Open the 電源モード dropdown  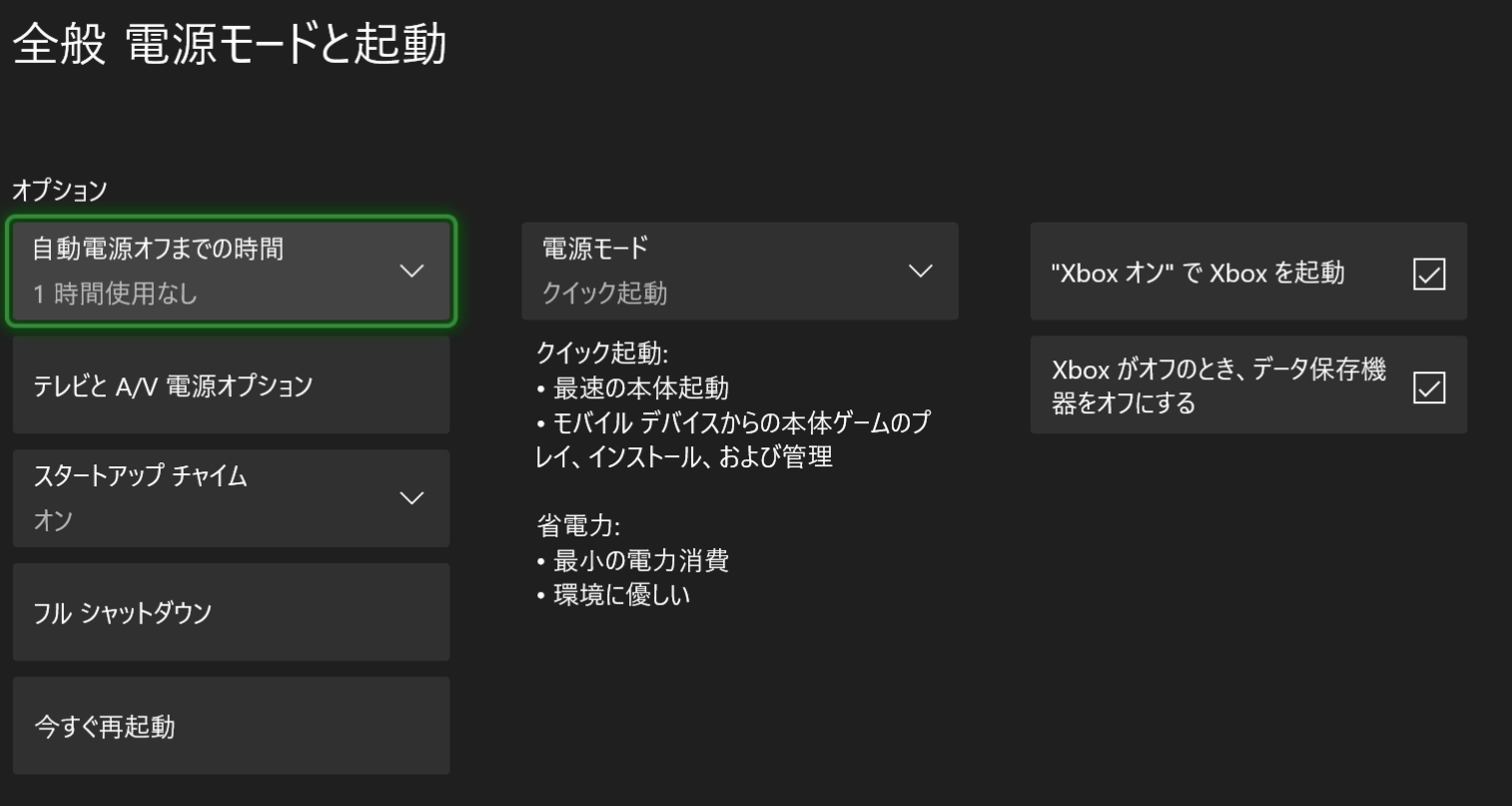point(740,271)
